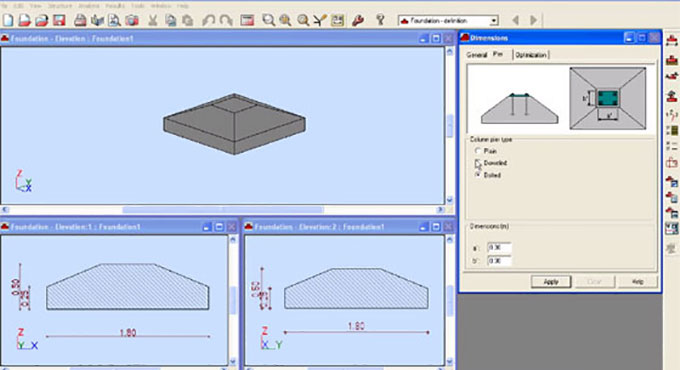The height and width of the screenshot is (370, 680).
Task: Click the grayed forward arrow near layout selector
Action: tap(533, 20)
